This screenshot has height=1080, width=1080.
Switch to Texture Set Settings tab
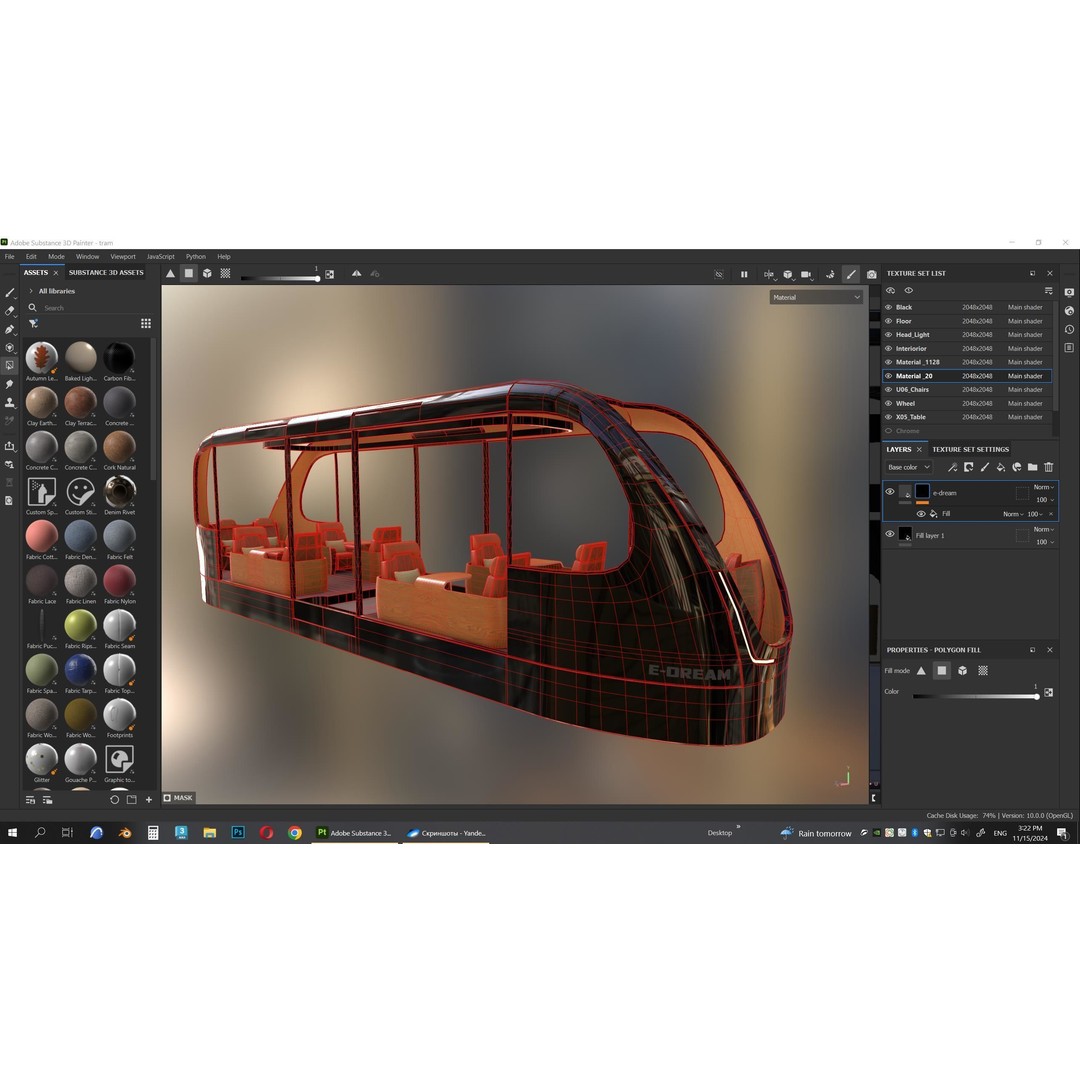(x=970, y=449)
